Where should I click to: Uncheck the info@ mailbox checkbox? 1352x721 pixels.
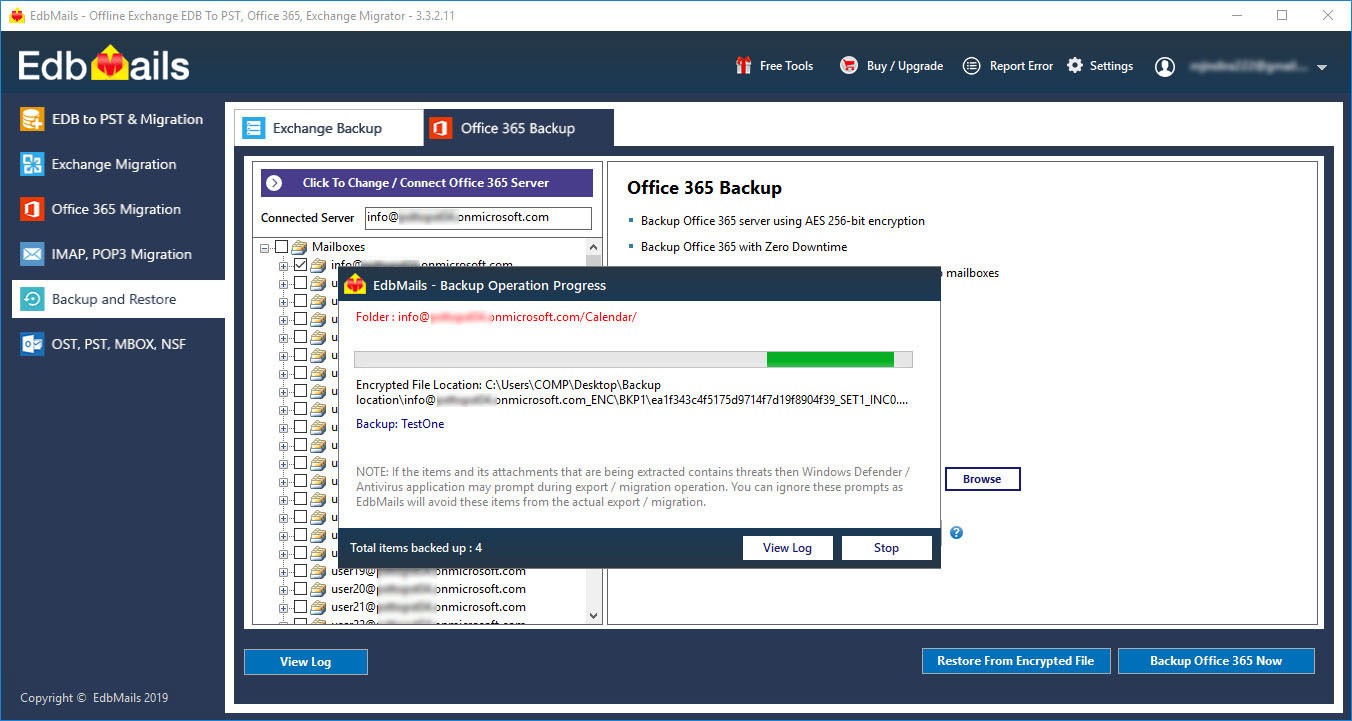point(300,265)
